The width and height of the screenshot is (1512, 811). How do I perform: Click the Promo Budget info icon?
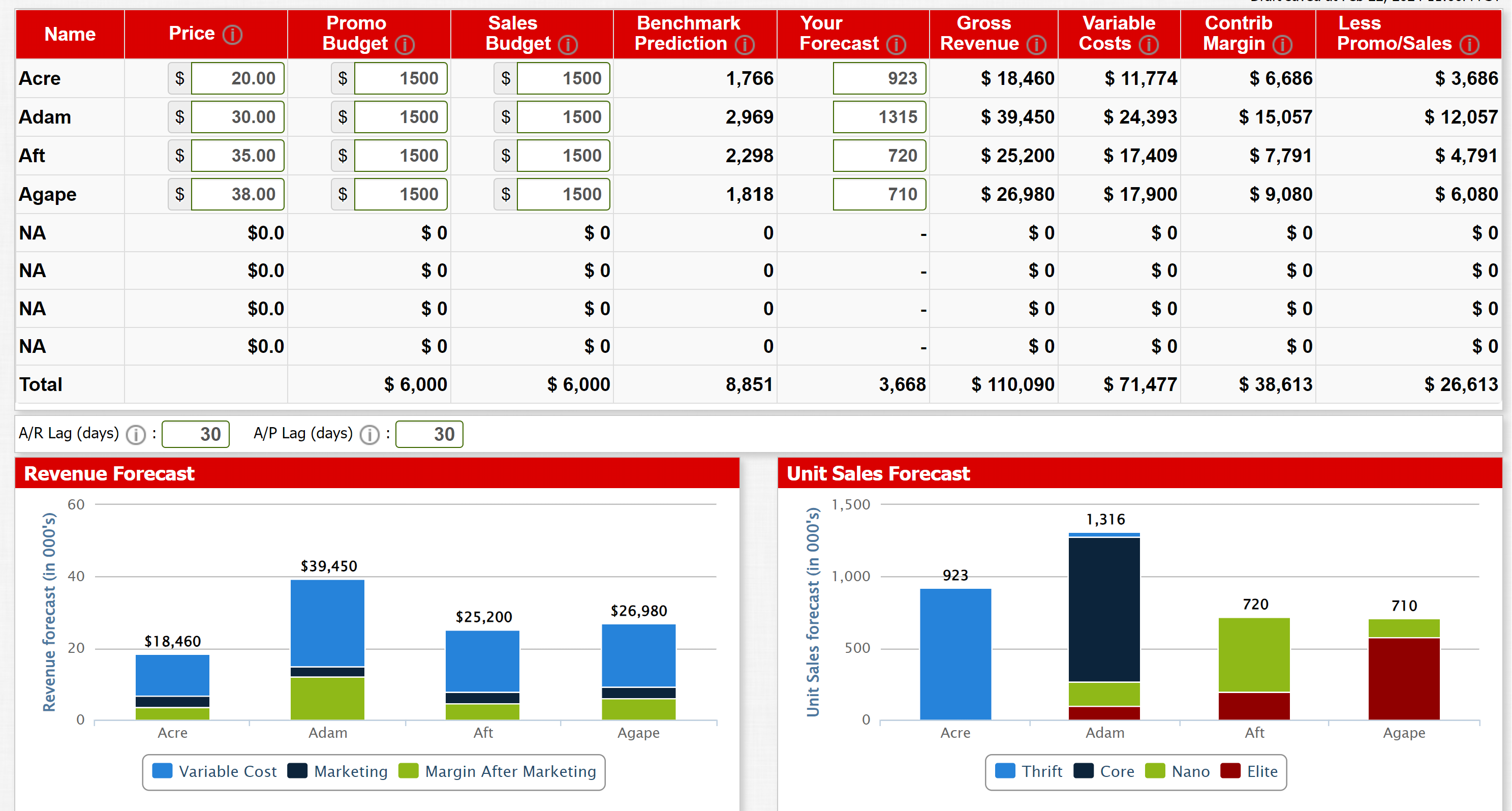click(405, 44)
